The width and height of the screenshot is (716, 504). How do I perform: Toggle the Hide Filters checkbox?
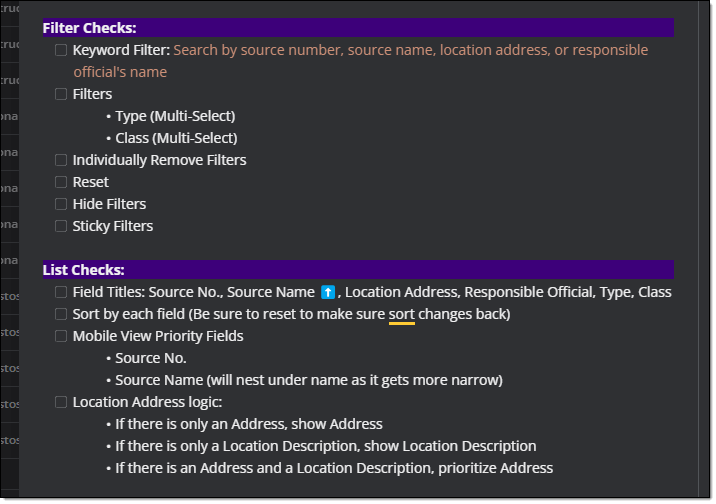point(61,204)
